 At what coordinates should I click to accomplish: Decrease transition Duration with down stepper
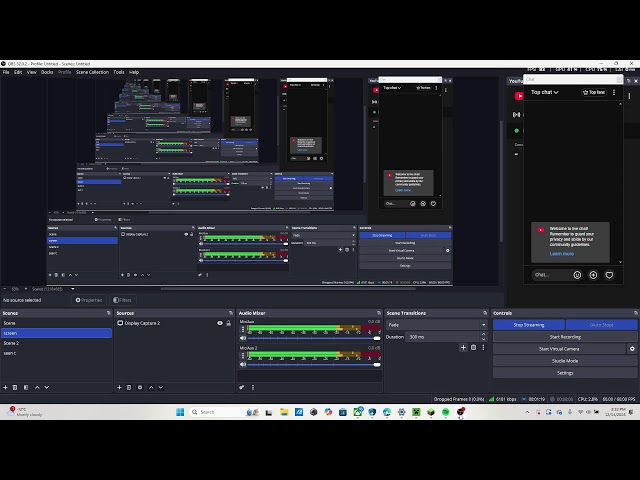(x=483, y=340)
